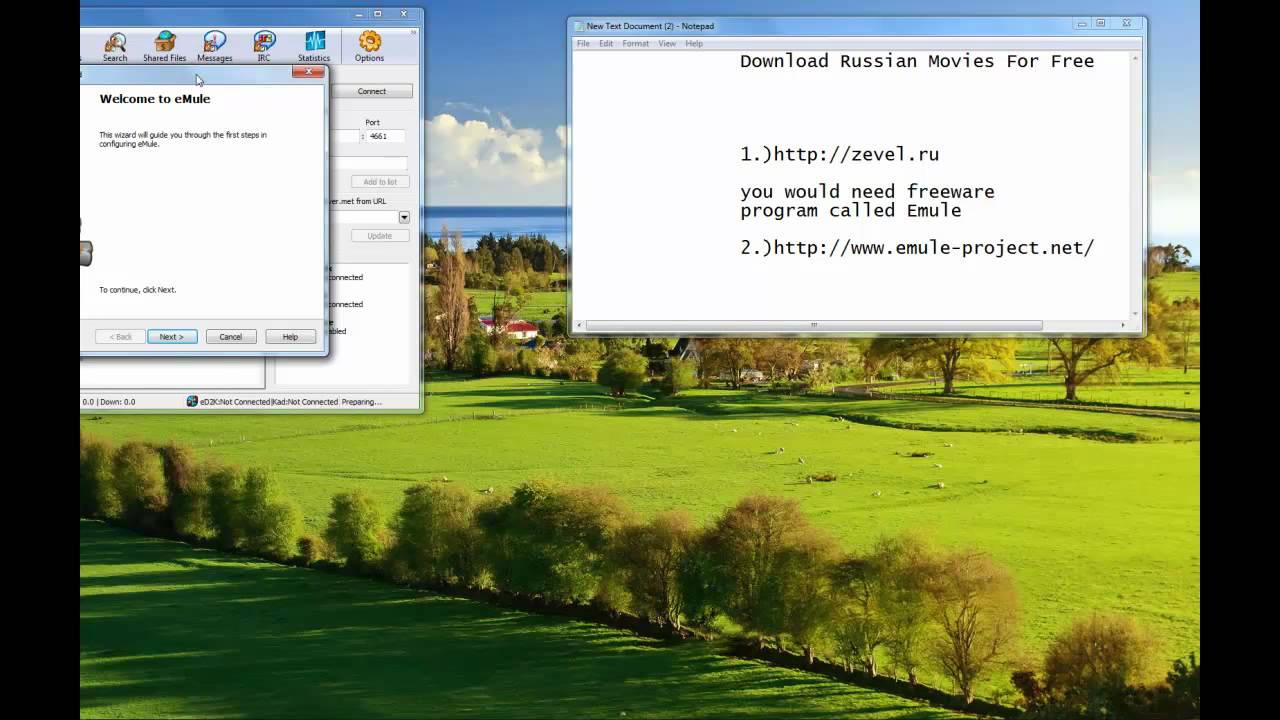The image size is (1280, 720).
Task: Open the Search toolbar icon in eMule
Action: pyautogui.click(x=115, y=46)
